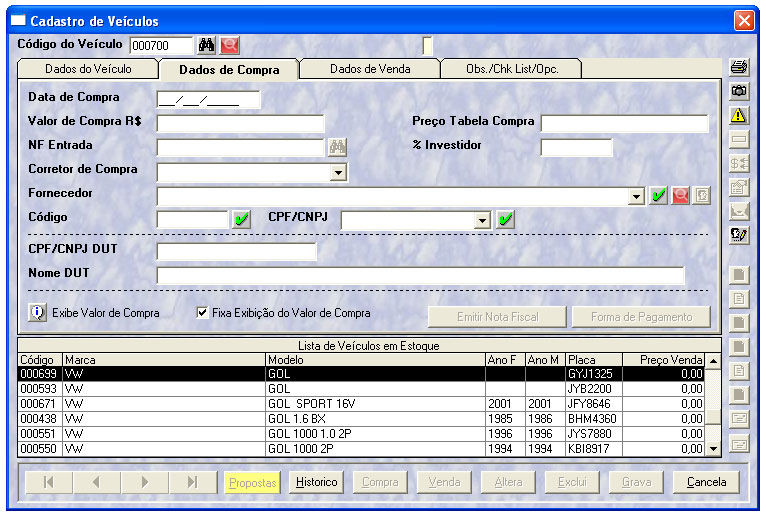Click the Placa column header

tap(594, 360)
